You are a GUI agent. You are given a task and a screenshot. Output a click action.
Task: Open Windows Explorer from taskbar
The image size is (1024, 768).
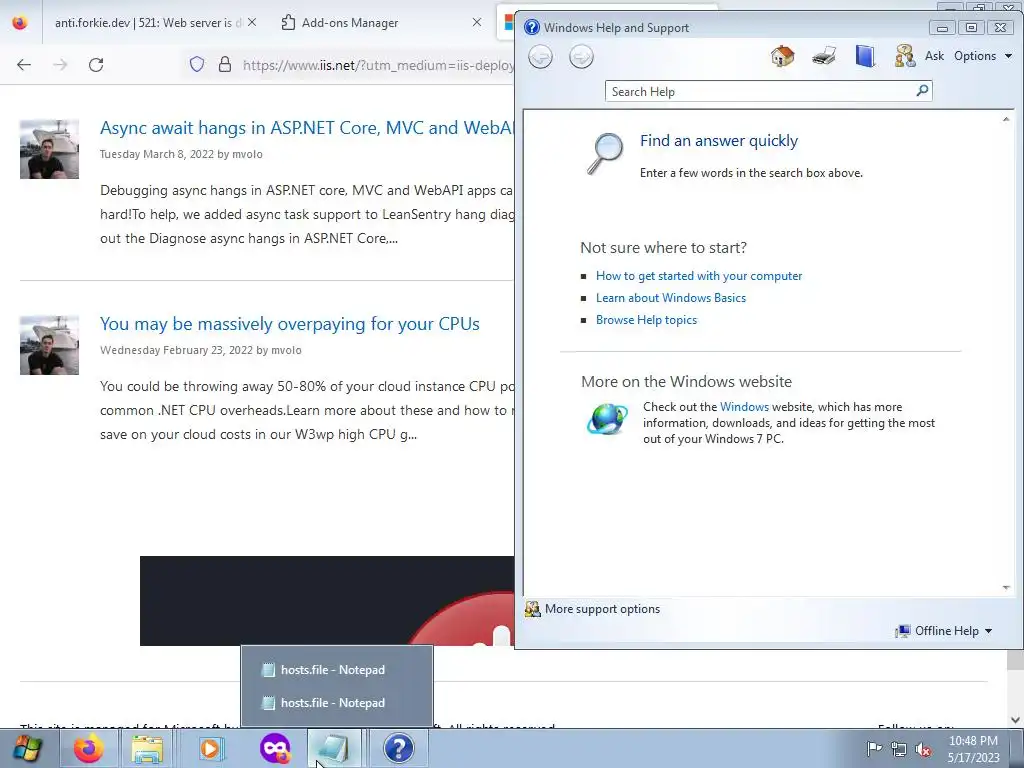[x=148, y=748]
